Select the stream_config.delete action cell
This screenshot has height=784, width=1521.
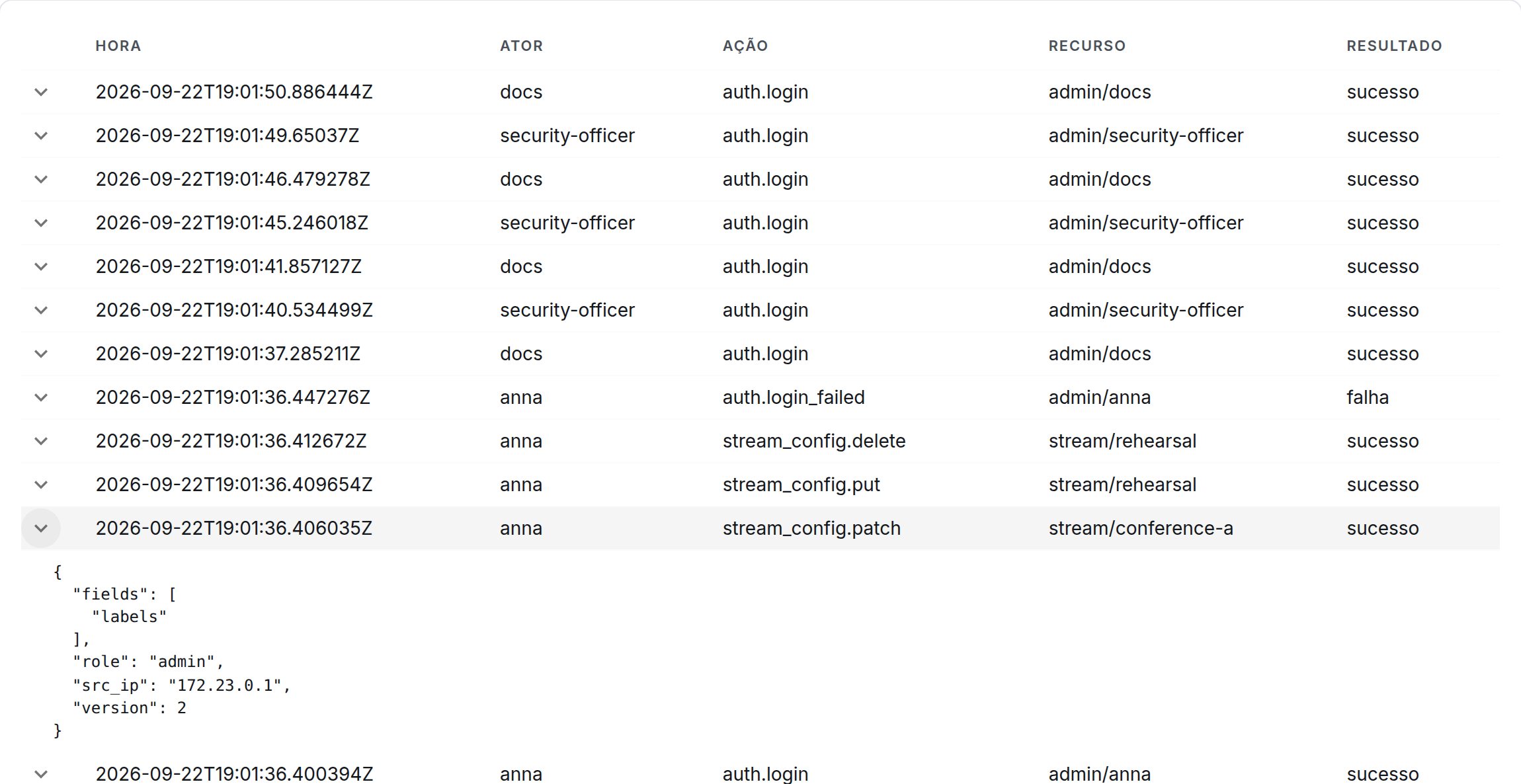[x=814, y=441]
